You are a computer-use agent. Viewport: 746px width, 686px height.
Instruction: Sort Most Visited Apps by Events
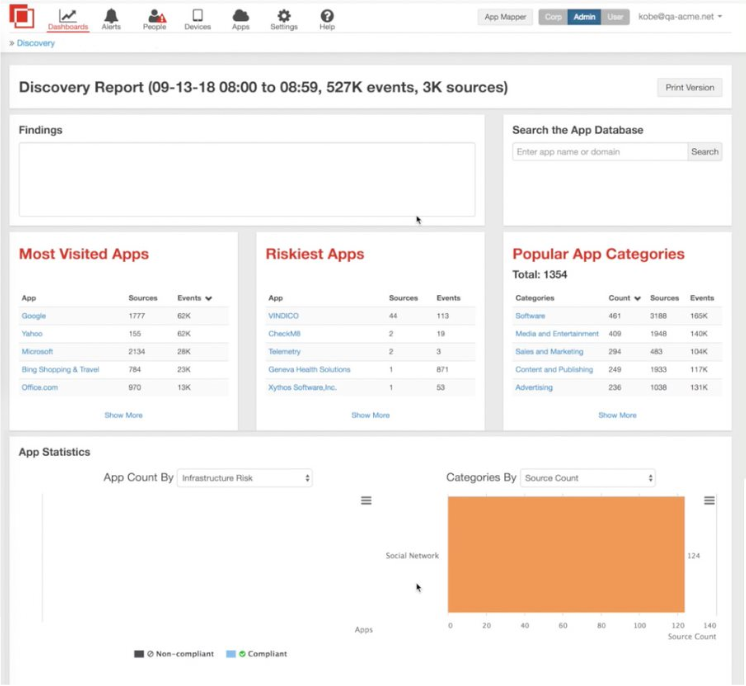195,298
